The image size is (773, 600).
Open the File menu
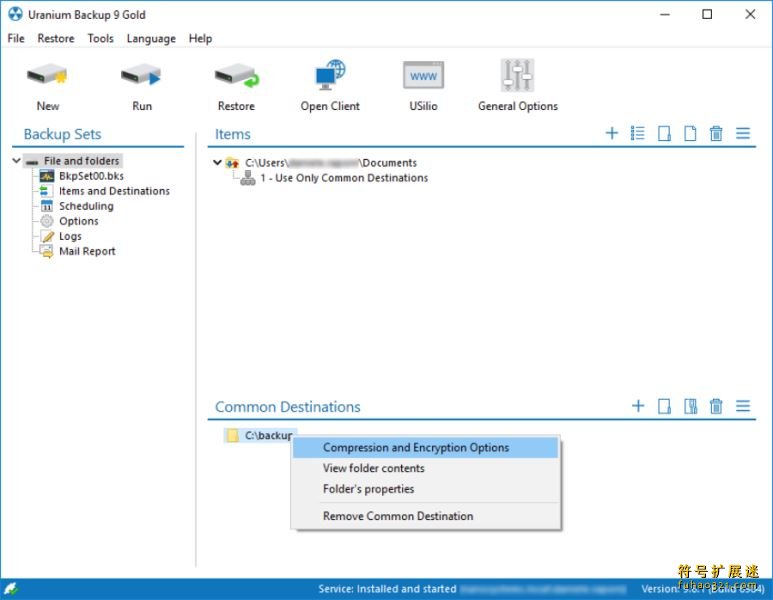click(x=16, y=38)
